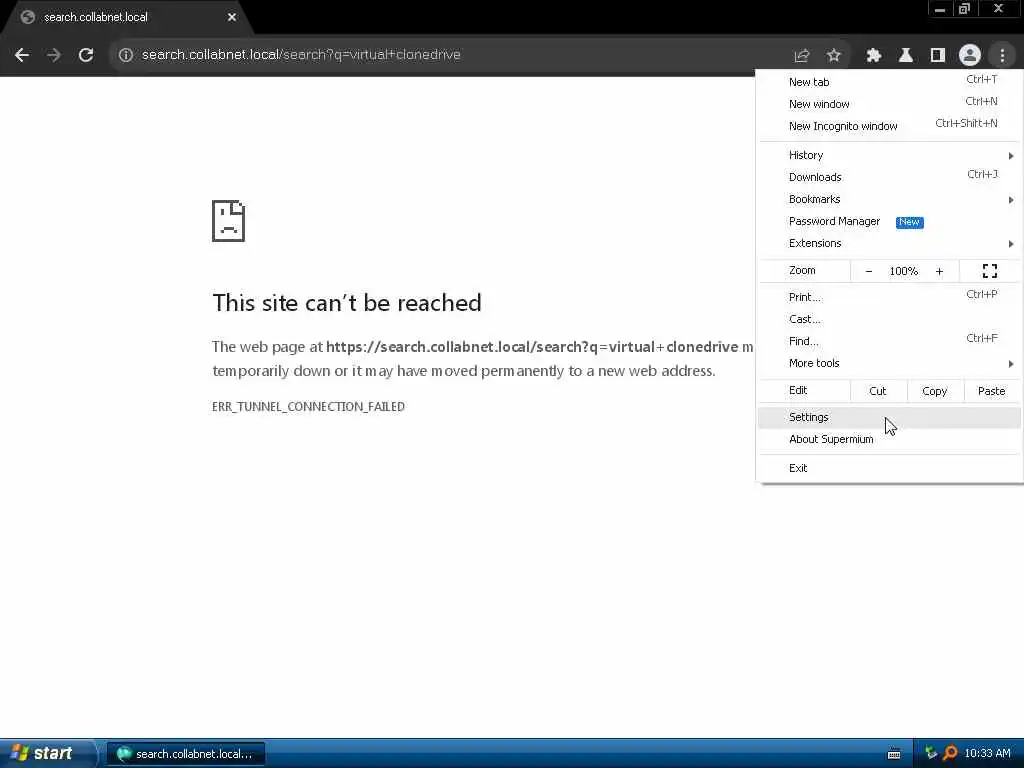Click the keyboard icon in taskbar
The image size is (1024, 768).
[894, 754]
